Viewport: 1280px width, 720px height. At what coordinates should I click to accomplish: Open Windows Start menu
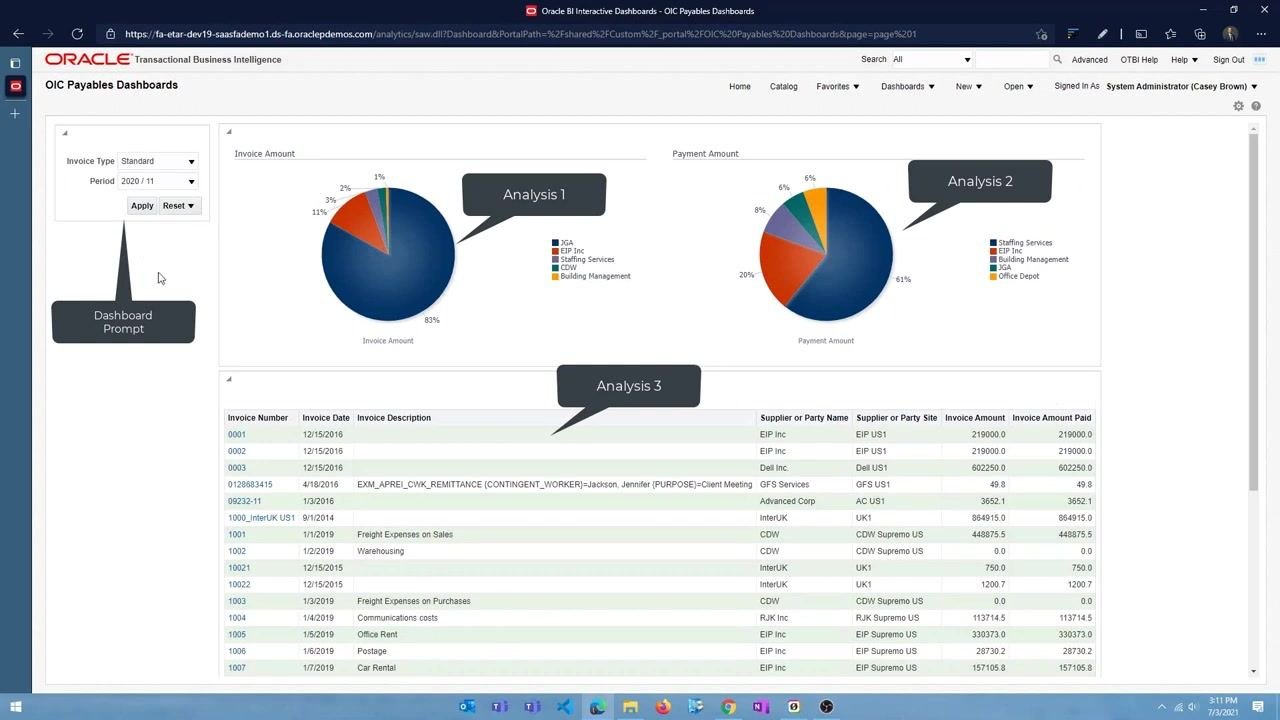(16, 707)
